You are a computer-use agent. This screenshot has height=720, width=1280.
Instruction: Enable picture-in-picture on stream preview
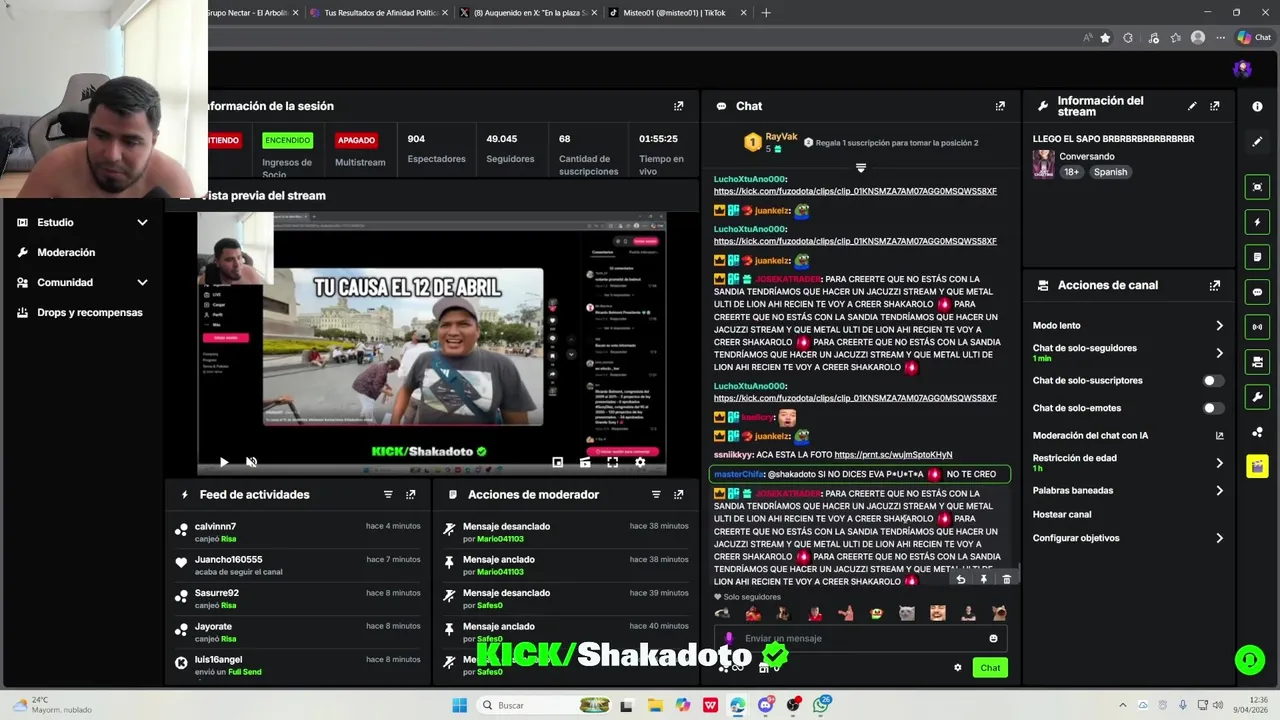(x=558, y=462)
